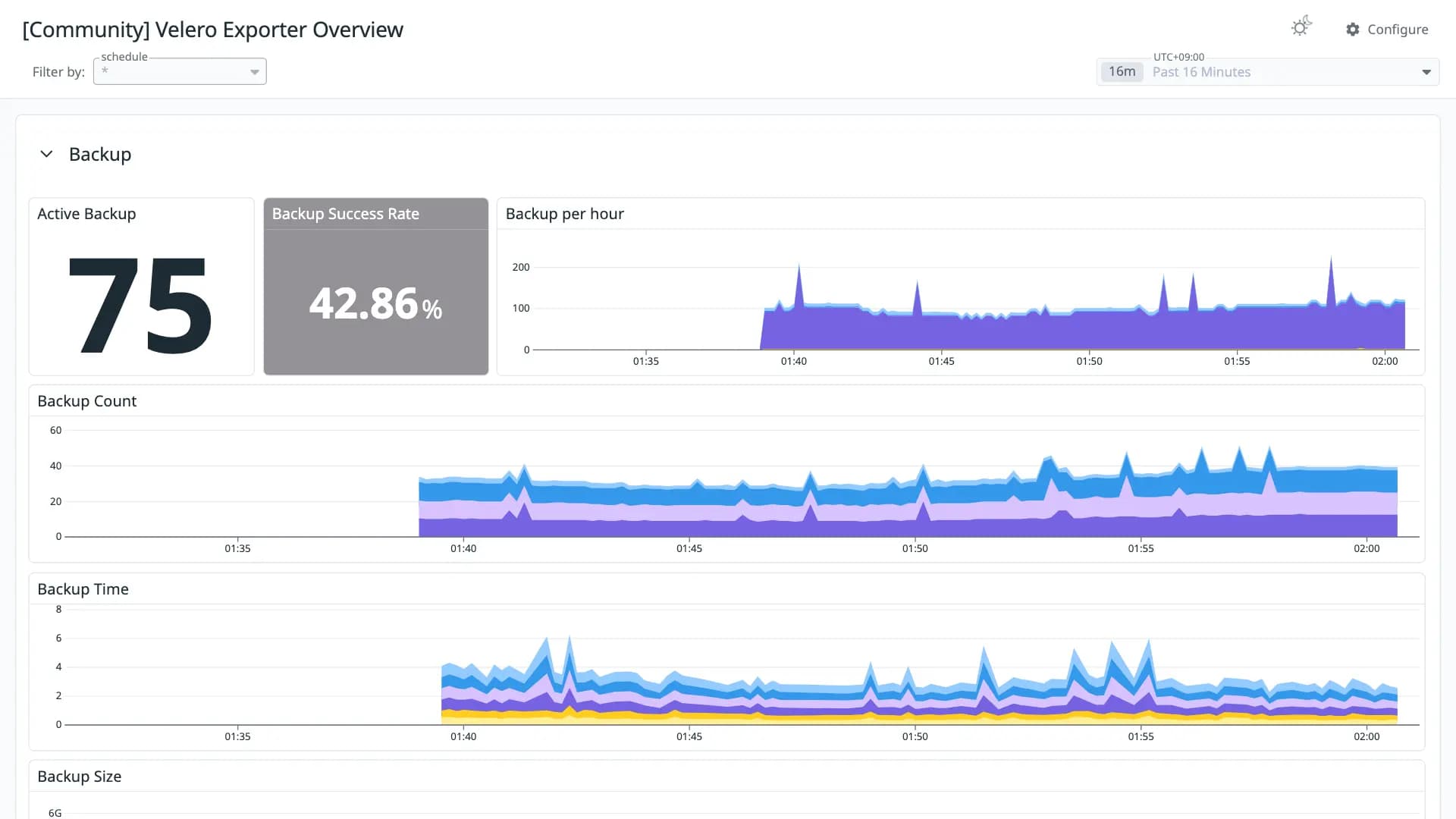Click the 01:40 tick on Backup per hour chart

tap(794, 361)
